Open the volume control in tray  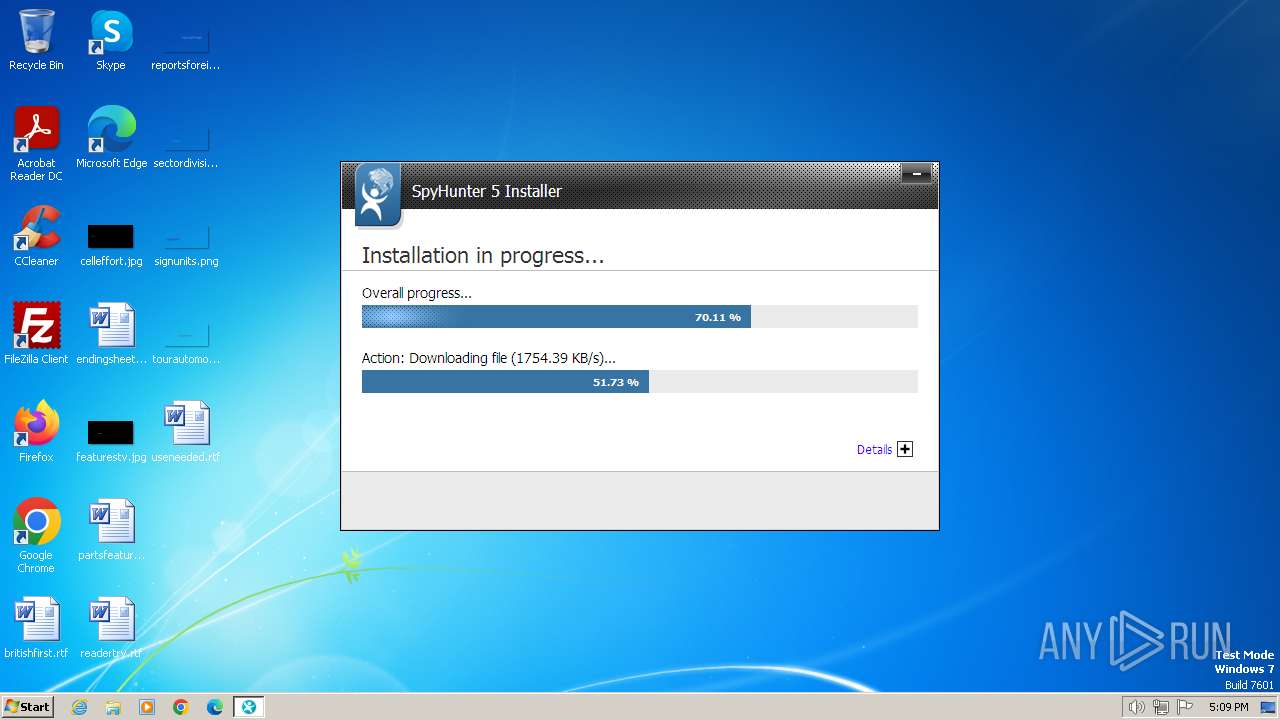pos(1136,707)
